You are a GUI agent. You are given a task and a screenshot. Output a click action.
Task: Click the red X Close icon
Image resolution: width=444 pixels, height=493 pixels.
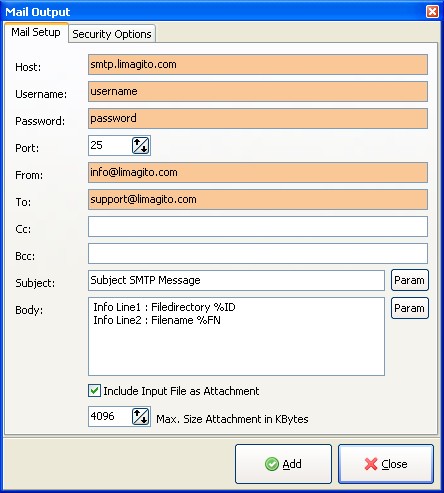click(x=371, y=464)
